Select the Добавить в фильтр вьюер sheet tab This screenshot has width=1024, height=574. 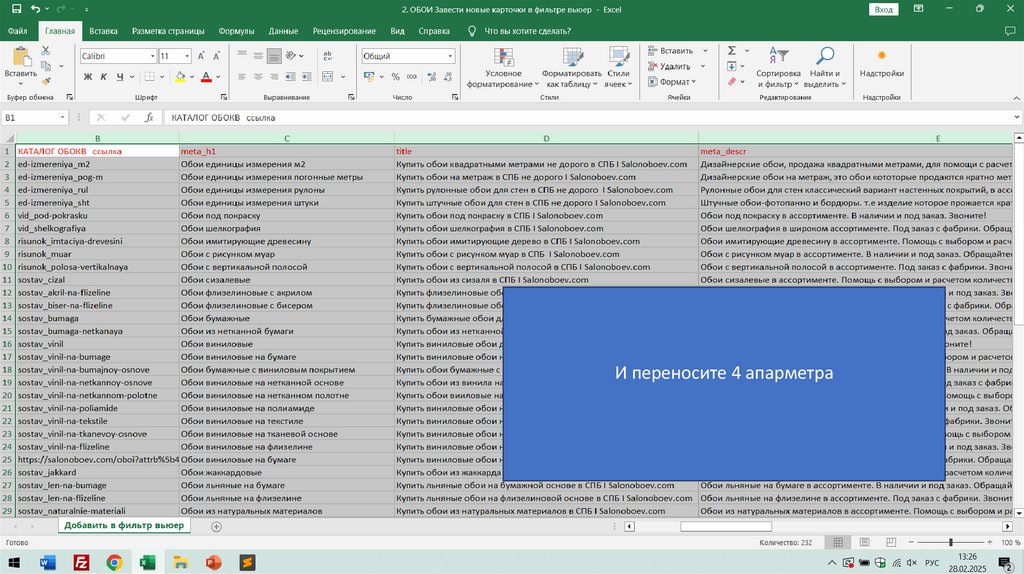(124, 525)
